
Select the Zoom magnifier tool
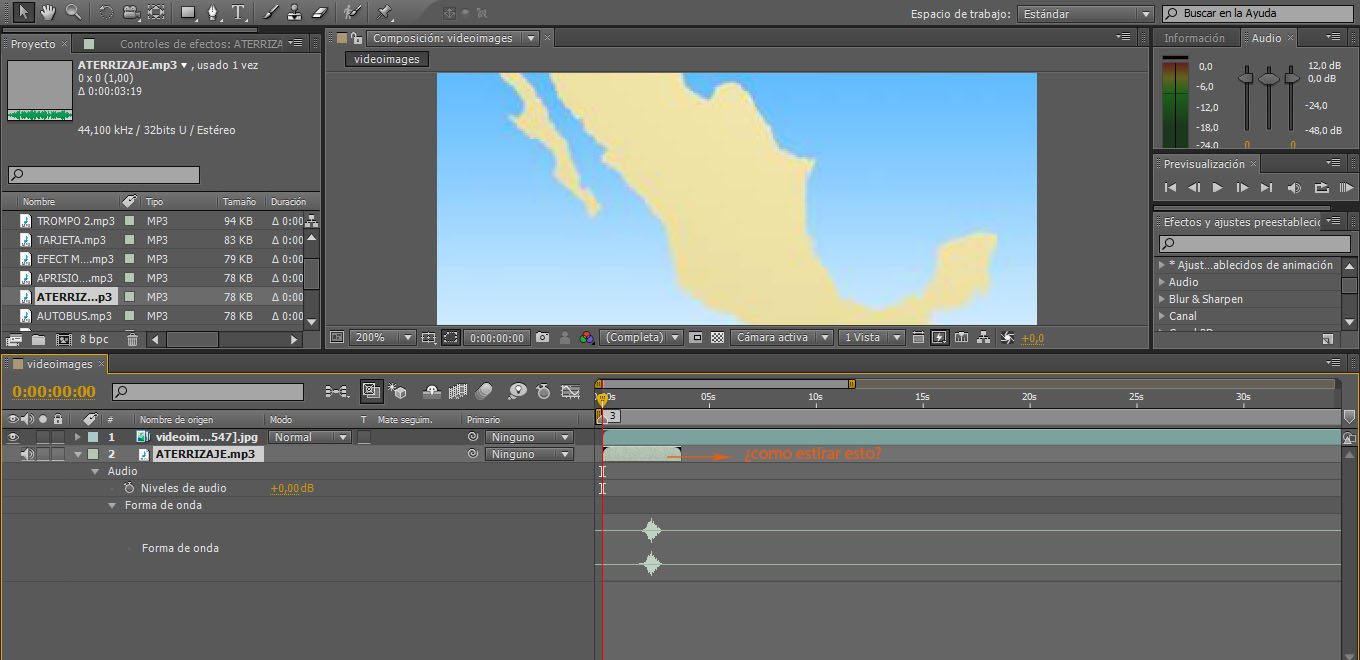pyautogui.click(x=73, y=12)
